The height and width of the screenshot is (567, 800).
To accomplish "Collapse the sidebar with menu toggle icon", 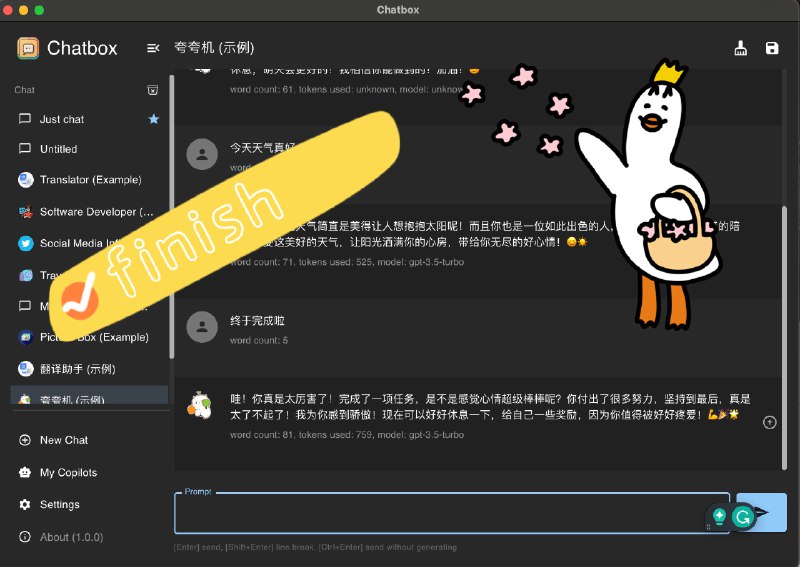I will (153, 48).
